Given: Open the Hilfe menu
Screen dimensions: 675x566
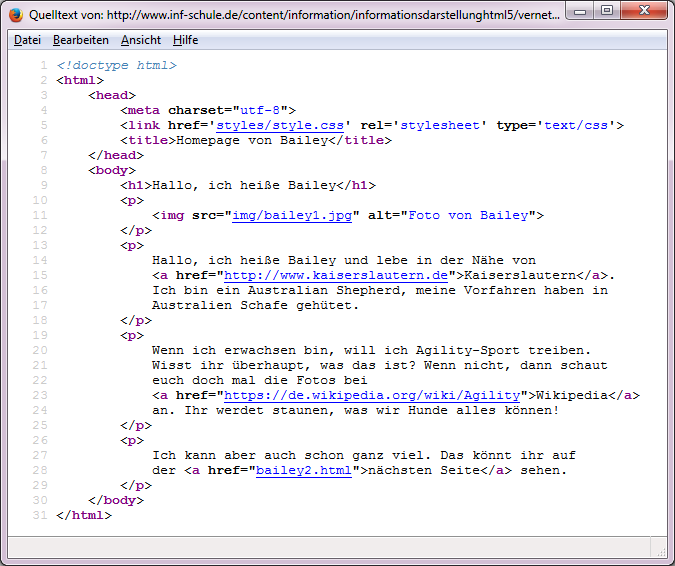Looking at the screenshot, I should tap(185, 40).
